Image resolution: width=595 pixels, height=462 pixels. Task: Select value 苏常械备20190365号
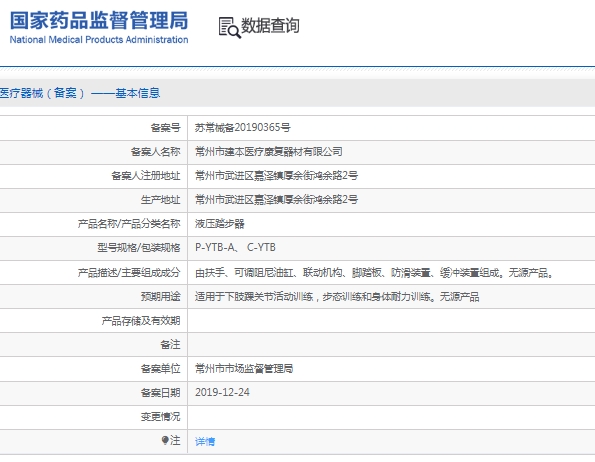click(x=243, y=127)
